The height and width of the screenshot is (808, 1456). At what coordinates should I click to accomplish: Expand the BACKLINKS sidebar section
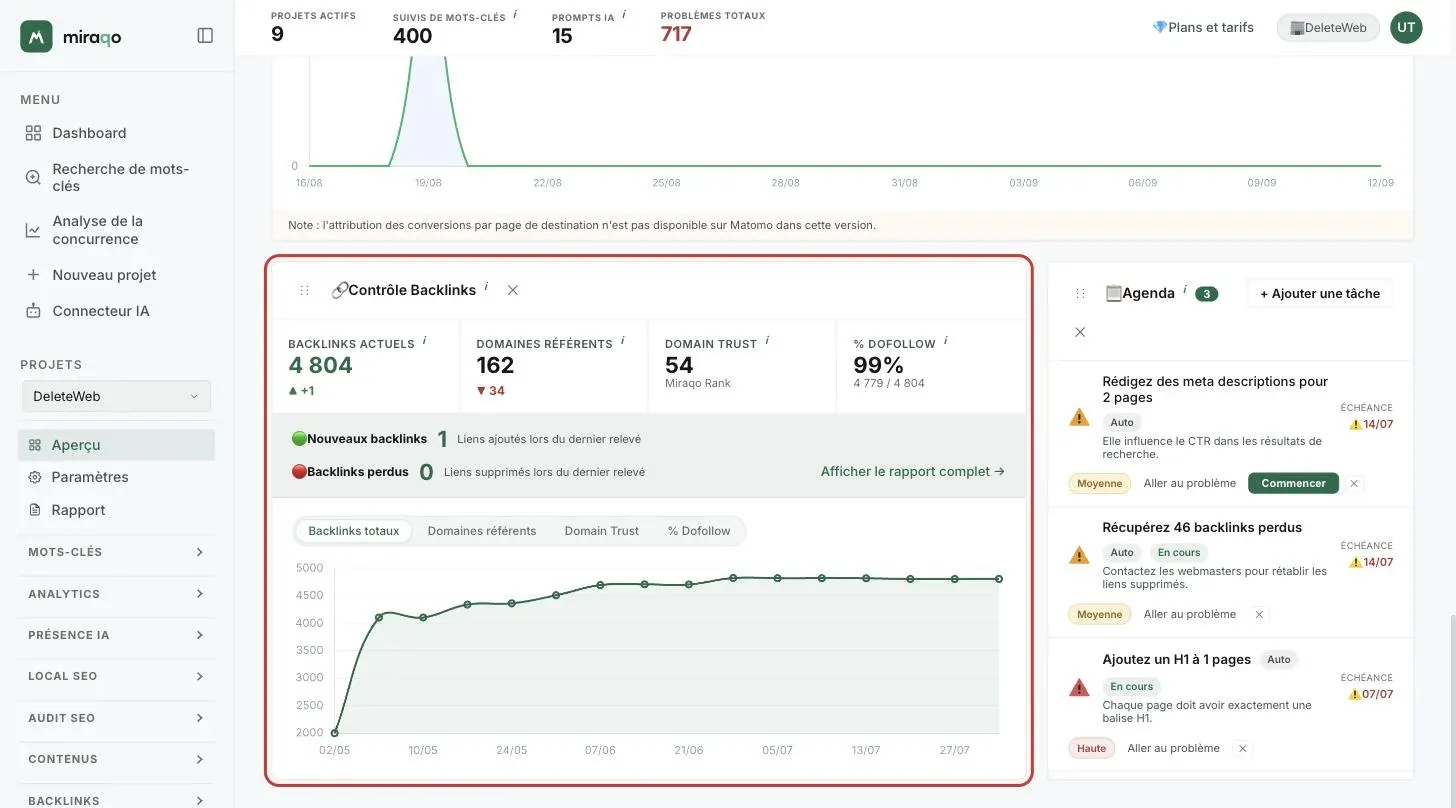point(116,800)
